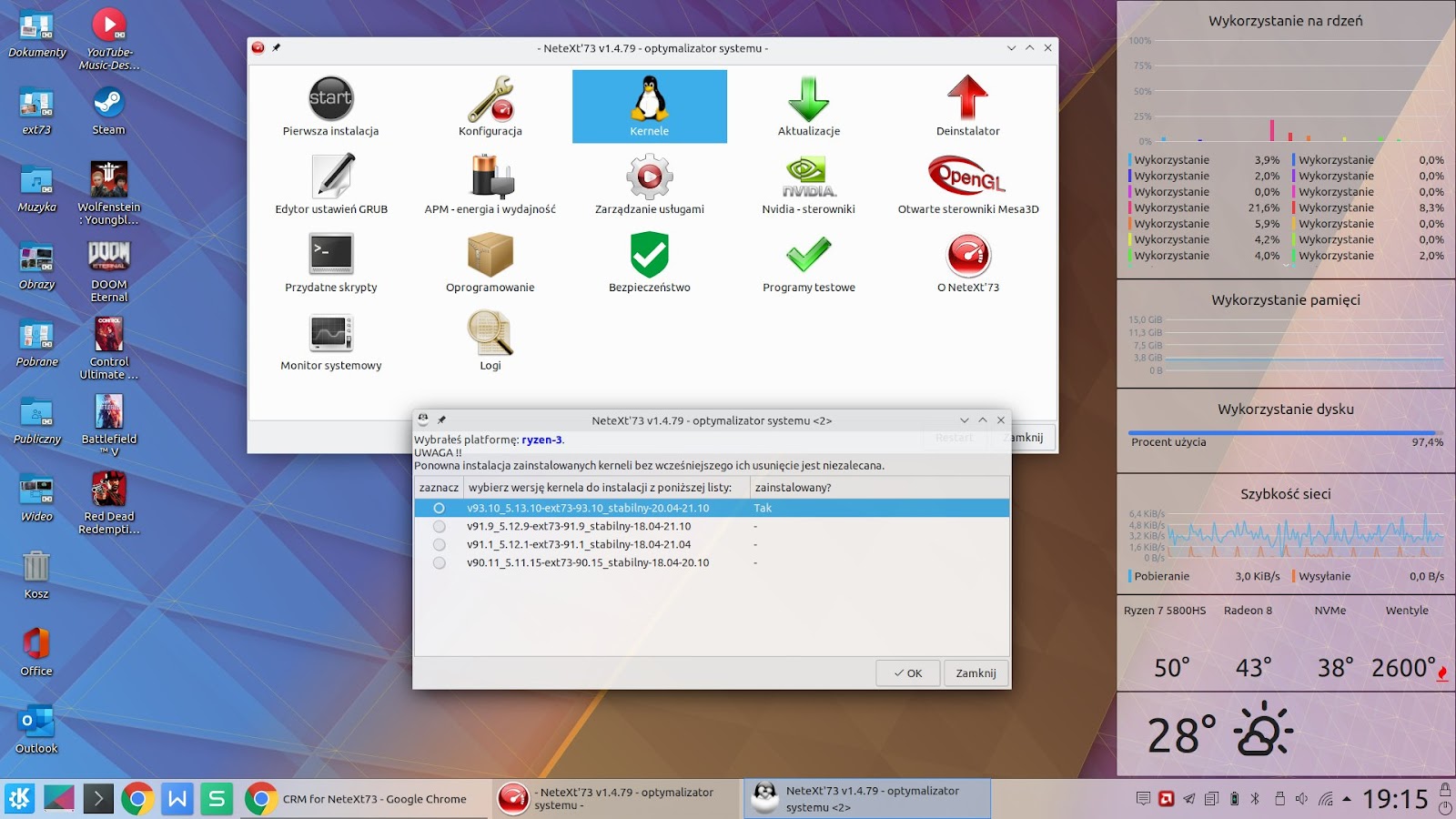
Task: Switch to NeteXt'73 optymalizator systemu taskbar entry
Action: coord(616,799)
